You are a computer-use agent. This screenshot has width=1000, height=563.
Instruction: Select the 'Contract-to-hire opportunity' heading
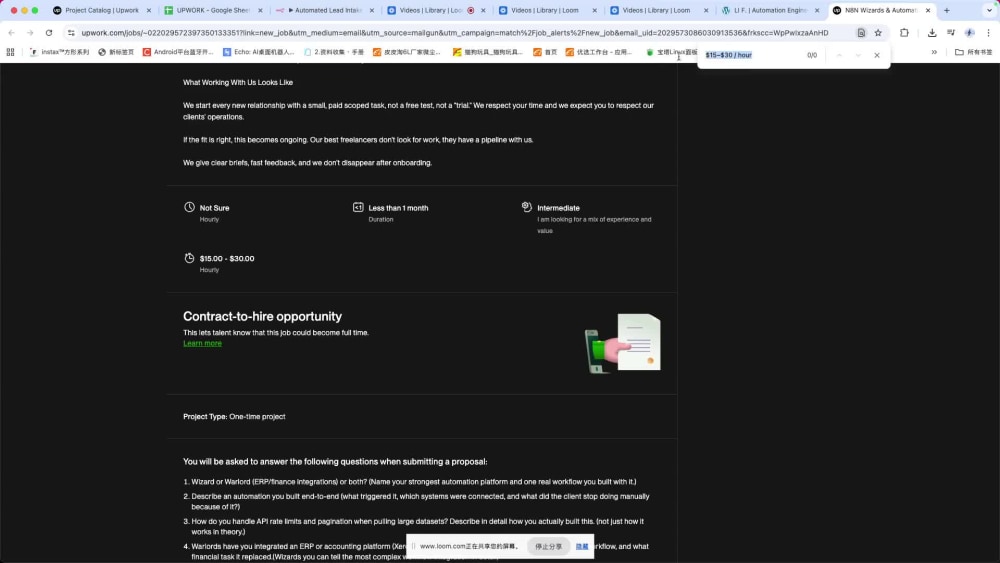pyautogui.click(x=262, y=316)
